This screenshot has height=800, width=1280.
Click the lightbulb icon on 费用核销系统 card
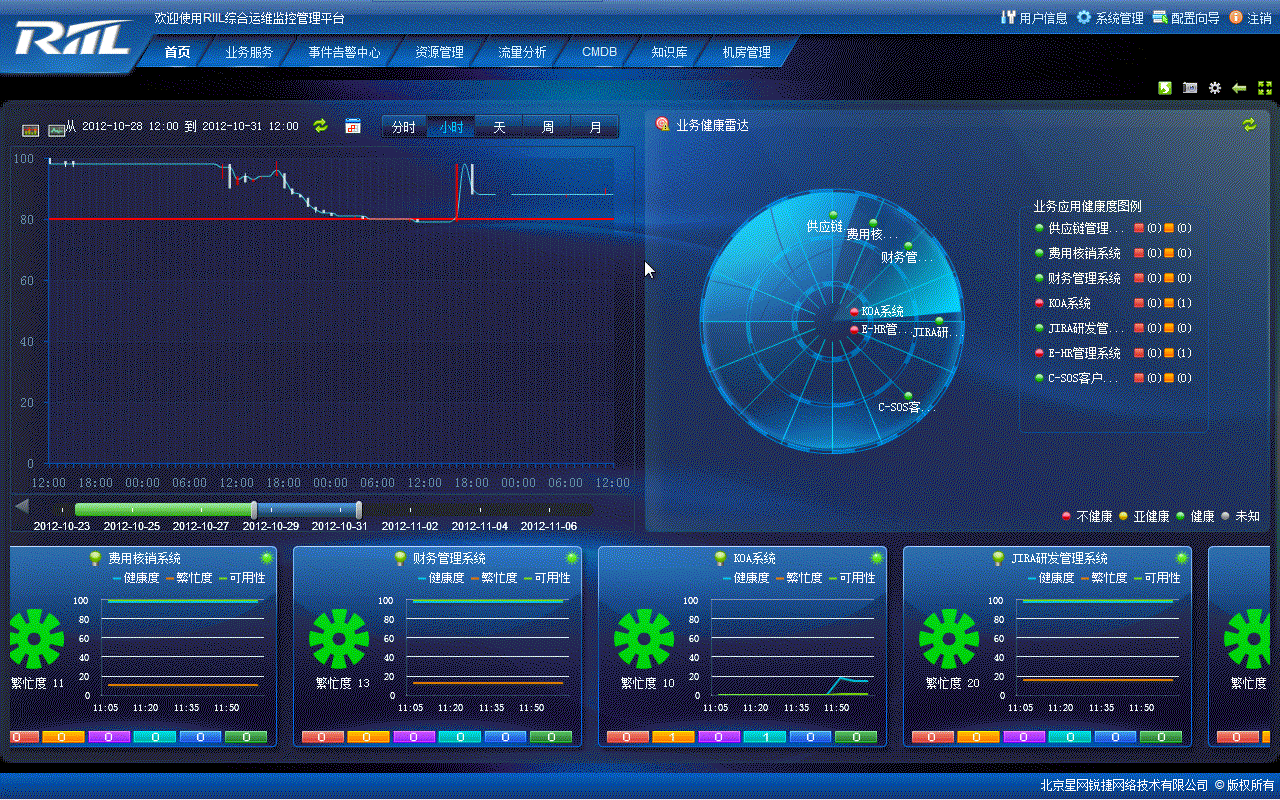96,558
